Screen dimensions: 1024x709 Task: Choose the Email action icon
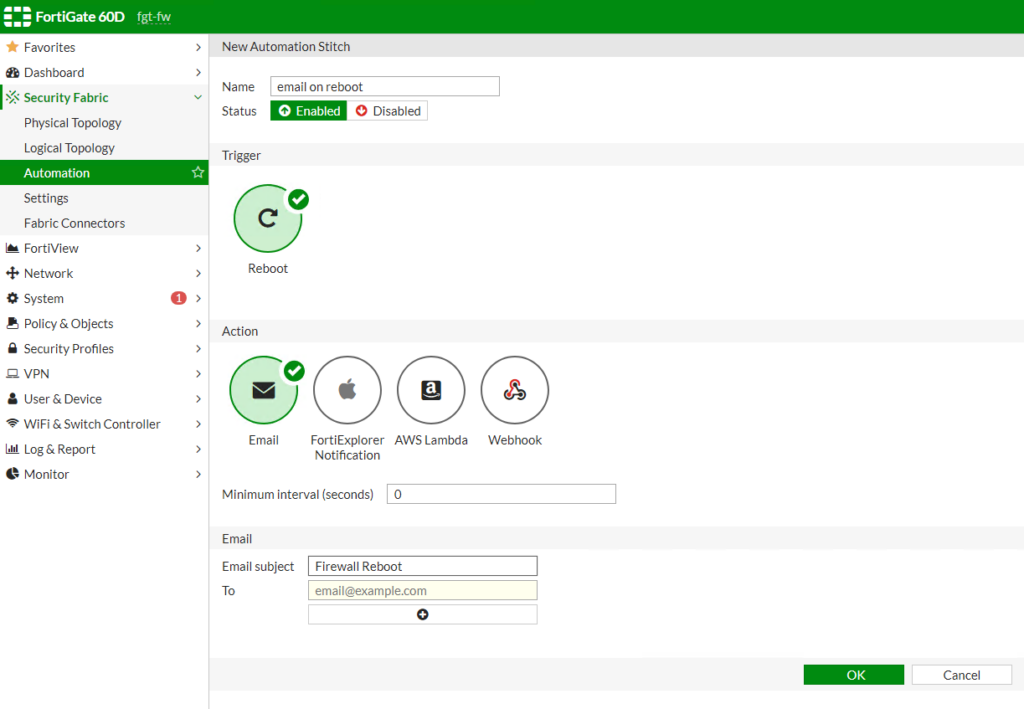pyautogui.click(x=263, y=391)
